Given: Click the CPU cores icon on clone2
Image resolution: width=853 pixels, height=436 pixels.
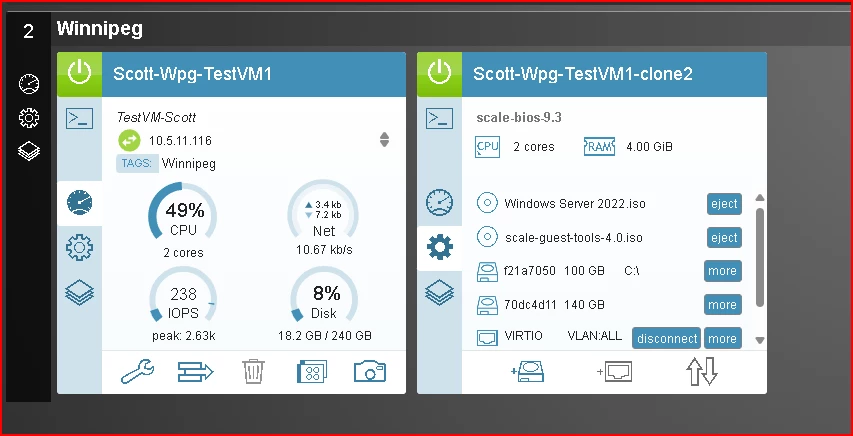Looking at the screenshot, I should tap(487, 146).
